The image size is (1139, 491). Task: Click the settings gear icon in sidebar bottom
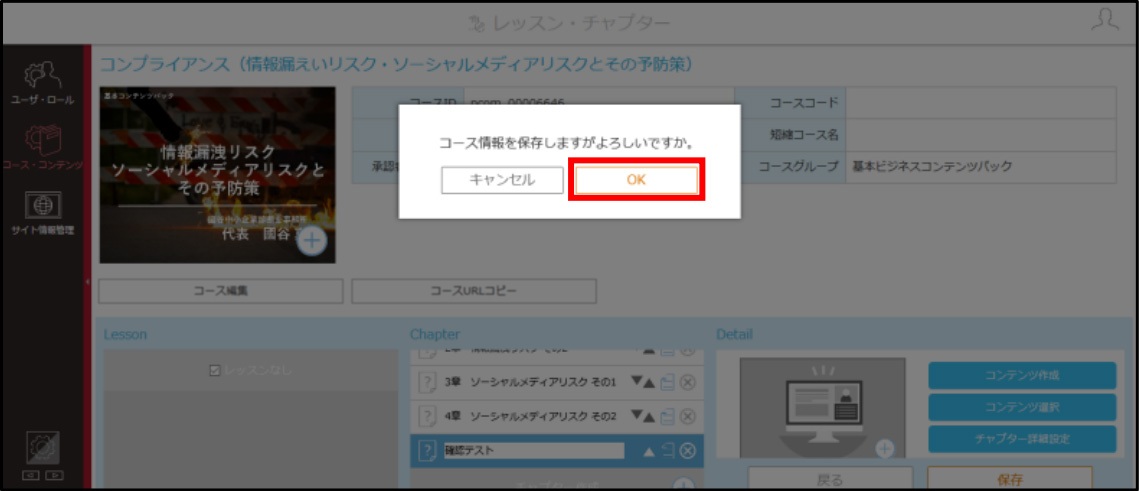[41, 448]
